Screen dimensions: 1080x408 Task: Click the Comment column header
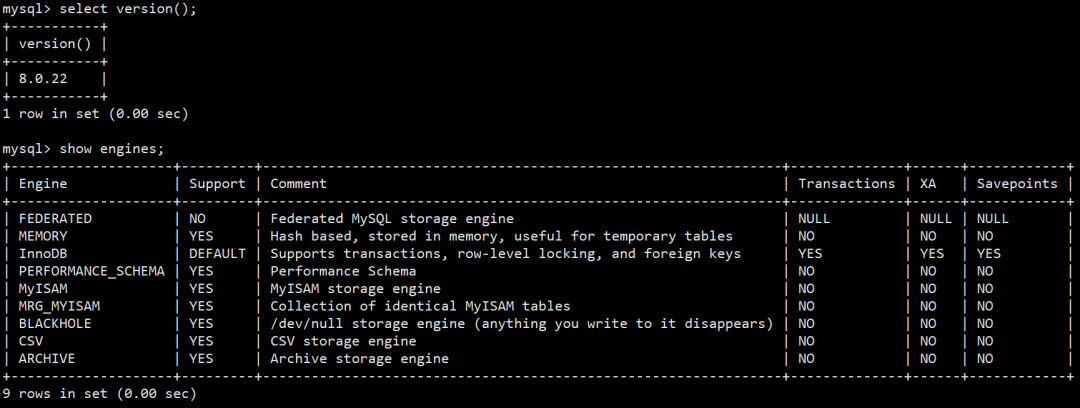(298, 184)
